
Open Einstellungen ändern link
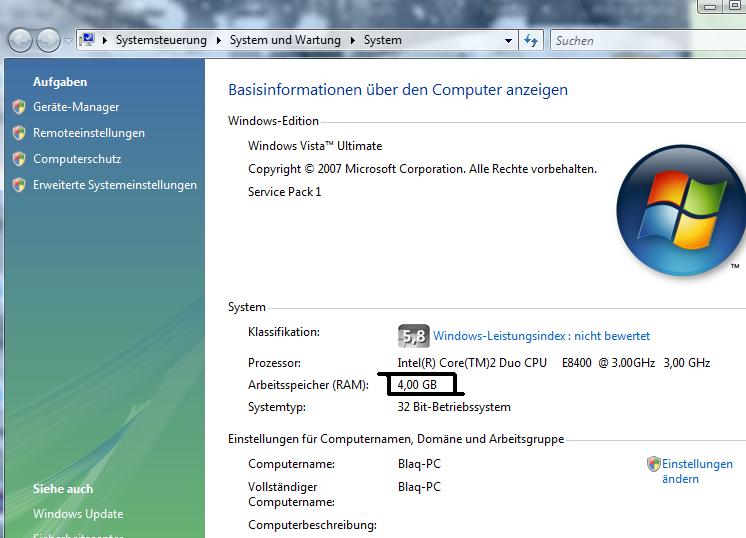pos(697,471)
